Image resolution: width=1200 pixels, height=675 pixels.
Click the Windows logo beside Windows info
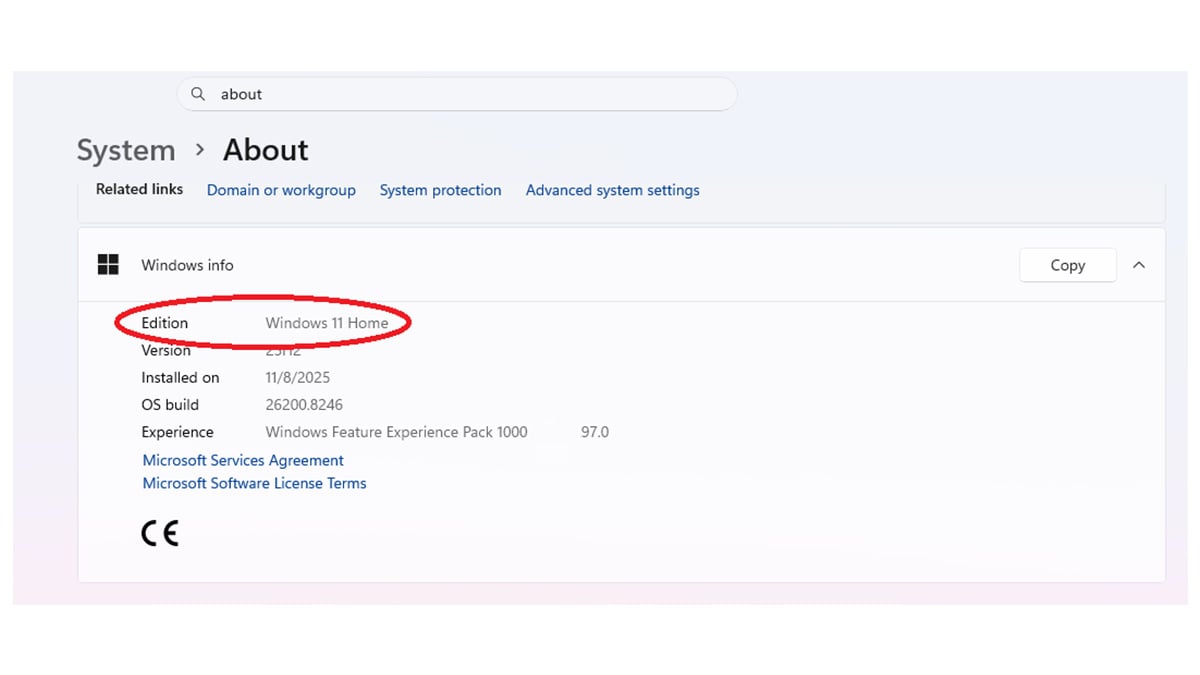pyautogui.click(x=108, y=265)
